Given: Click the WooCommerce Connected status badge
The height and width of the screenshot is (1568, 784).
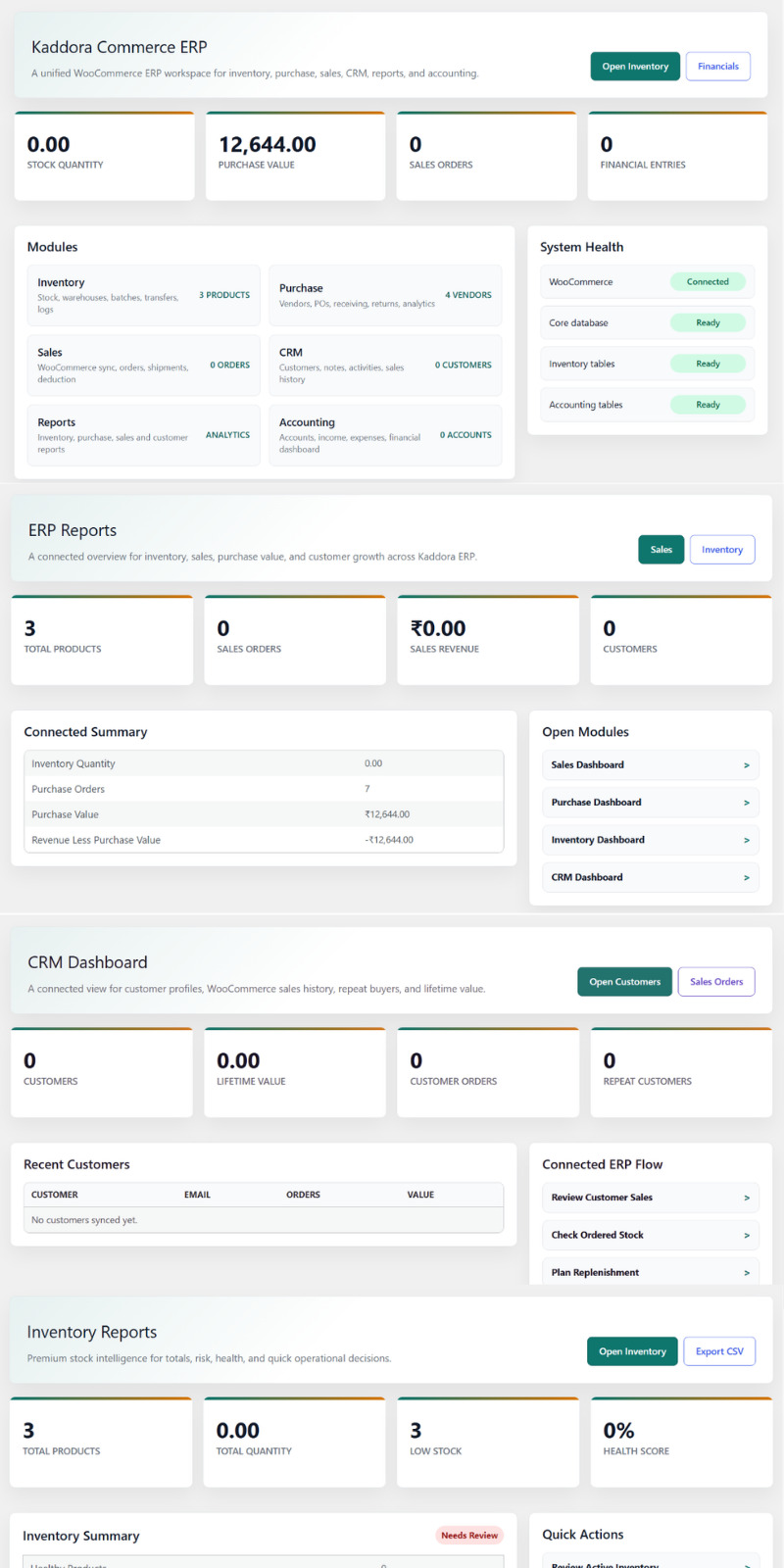Looking at the screenshot, I should coord(708,282).
